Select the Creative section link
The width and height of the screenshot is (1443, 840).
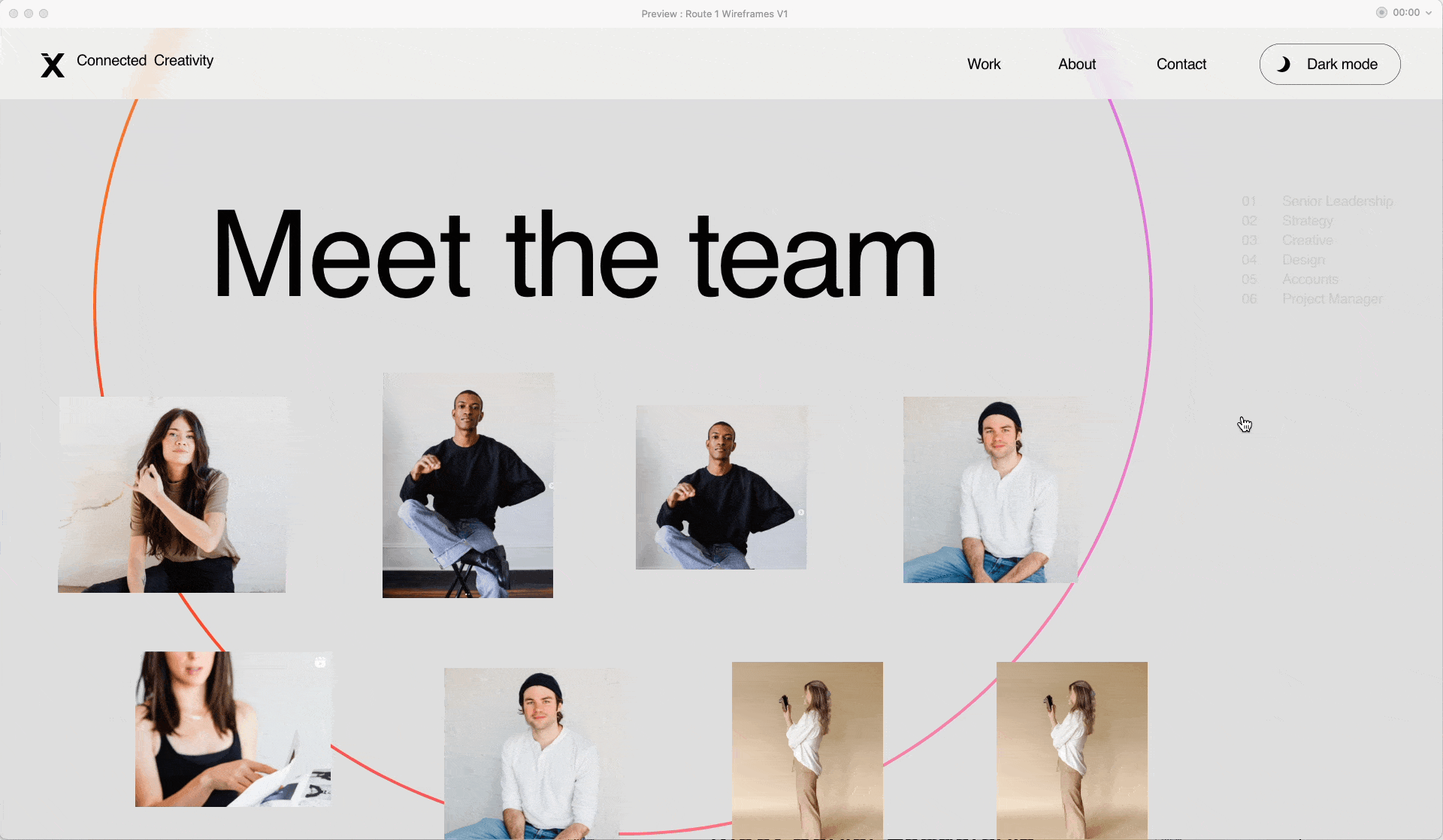point(1307,240)
